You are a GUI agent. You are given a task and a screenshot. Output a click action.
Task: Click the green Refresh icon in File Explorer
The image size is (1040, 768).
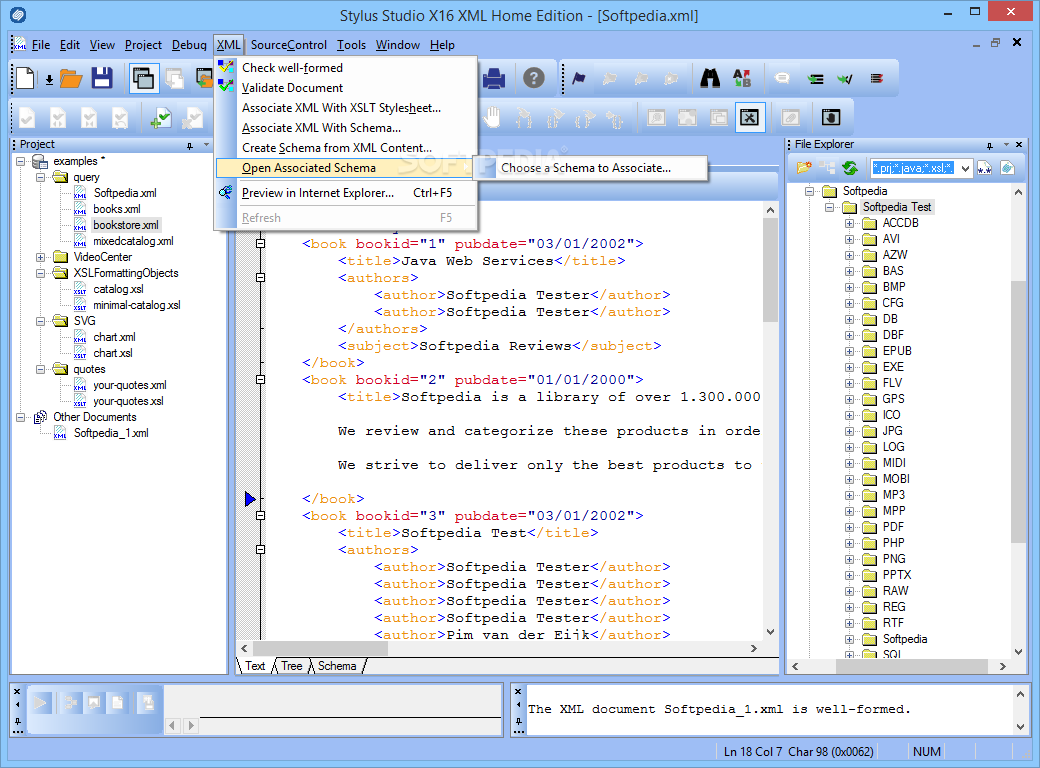point(850,168)
